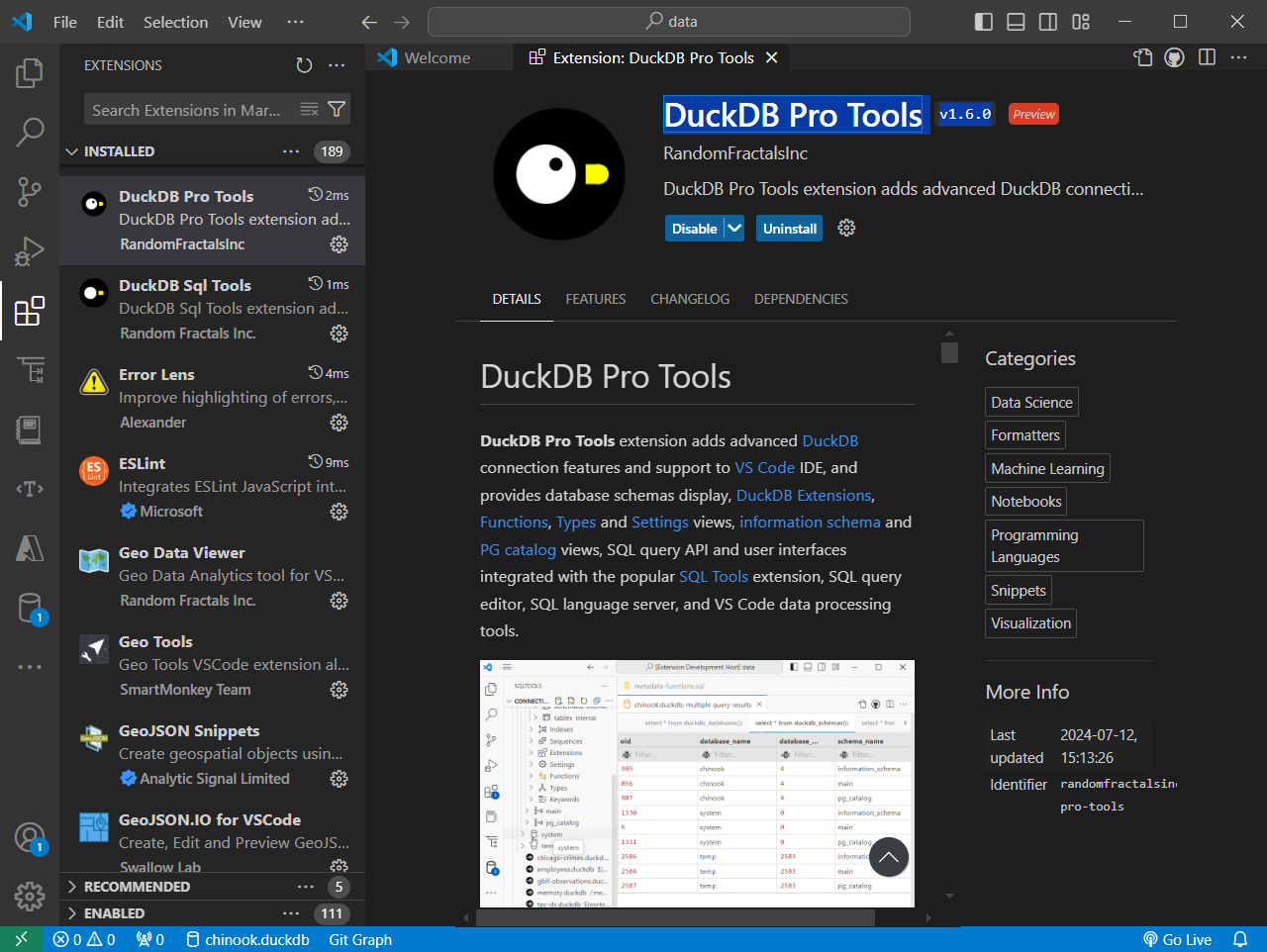Open INSTALLED section more actions ellipsis
Viewport: 1267px width, 952px height.
291,151
